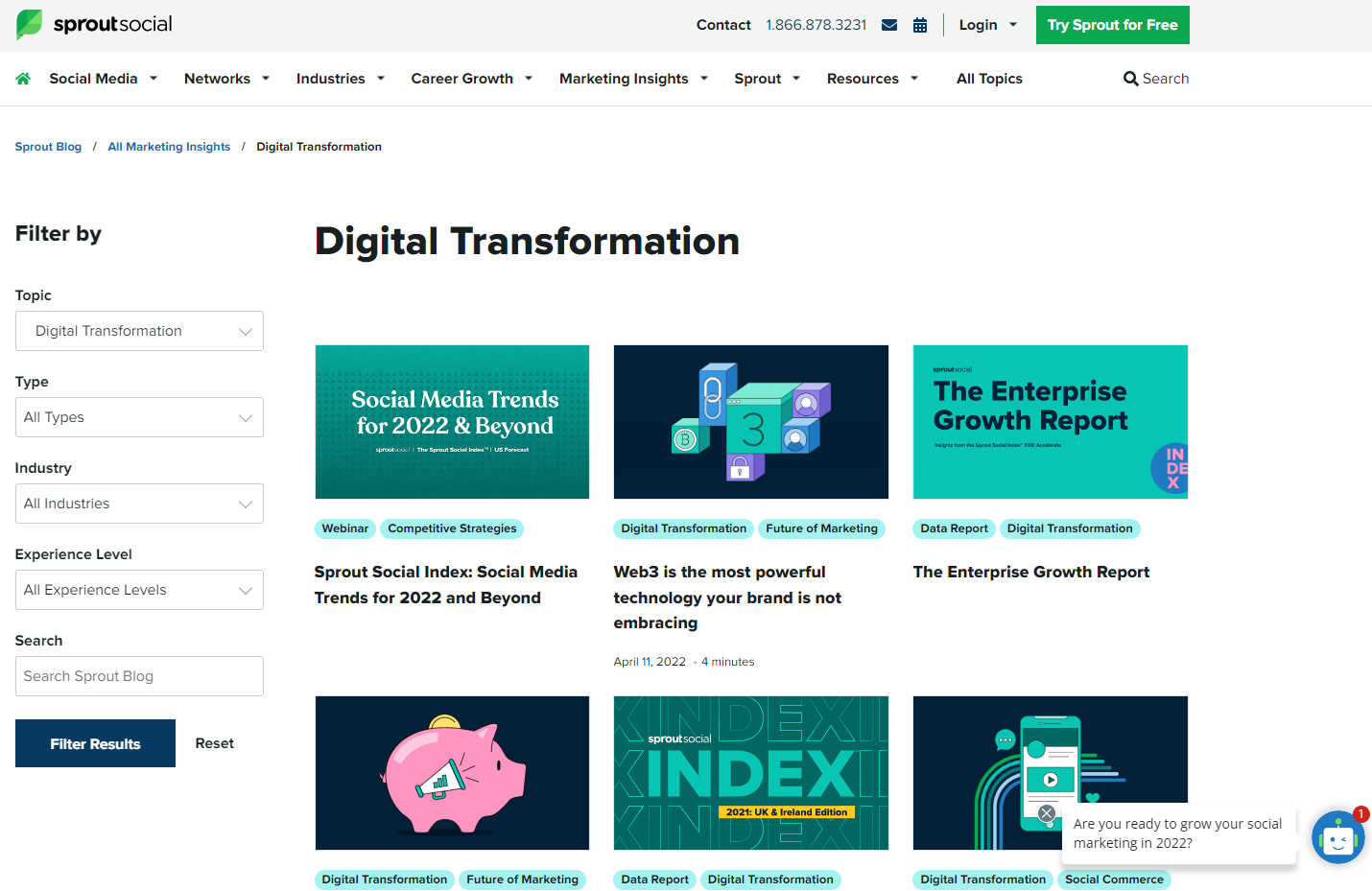Click the 'April 11, 2022' article date

click(x=650, y=662)
